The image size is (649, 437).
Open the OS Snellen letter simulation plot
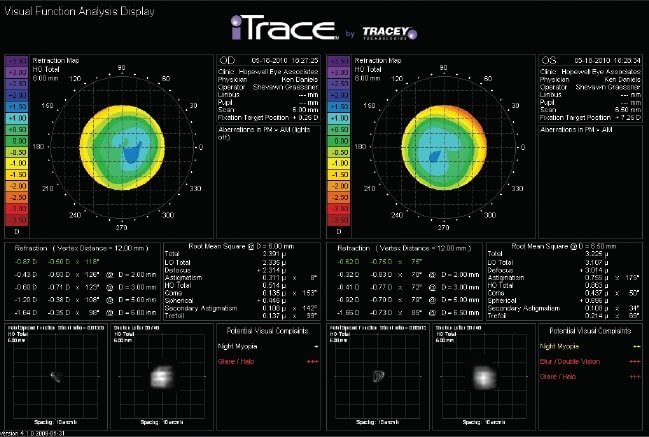(x=484, y=377)
